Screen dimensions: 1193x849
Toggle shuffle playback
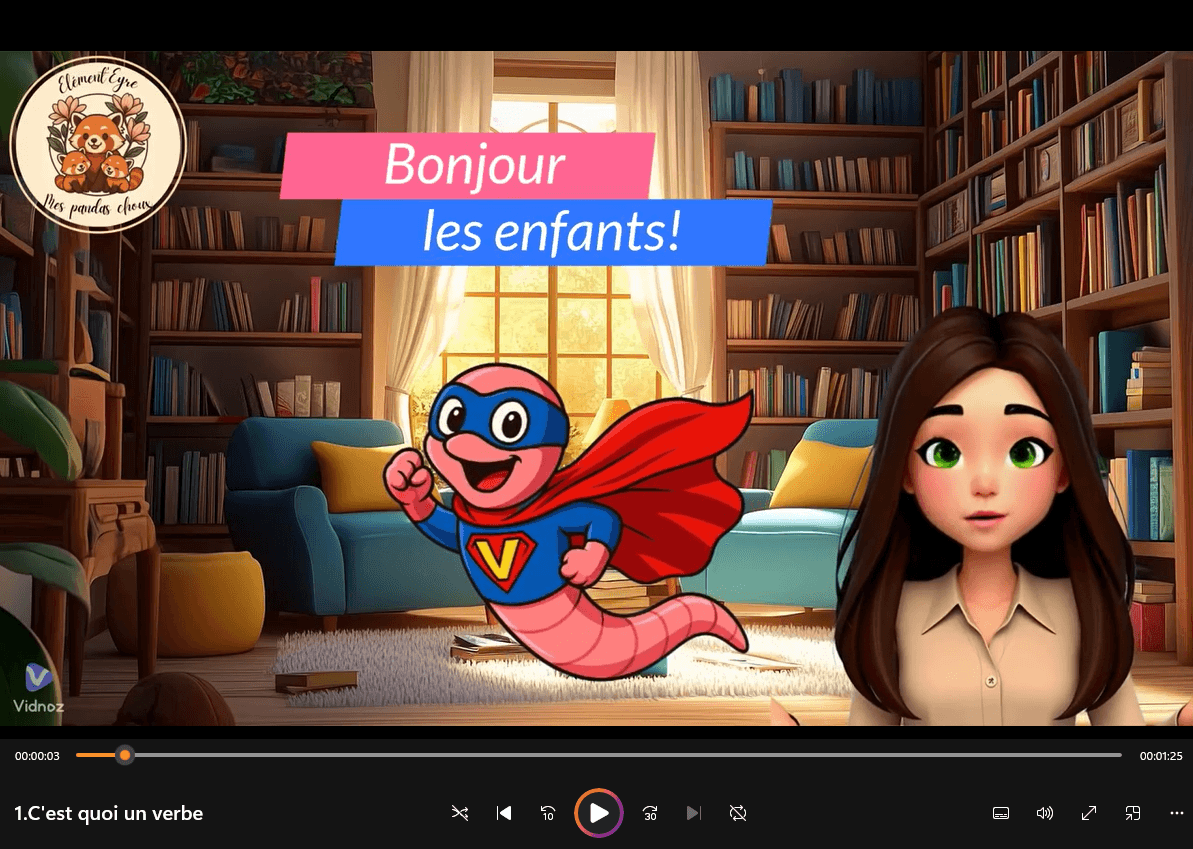(x=460, y=812)
